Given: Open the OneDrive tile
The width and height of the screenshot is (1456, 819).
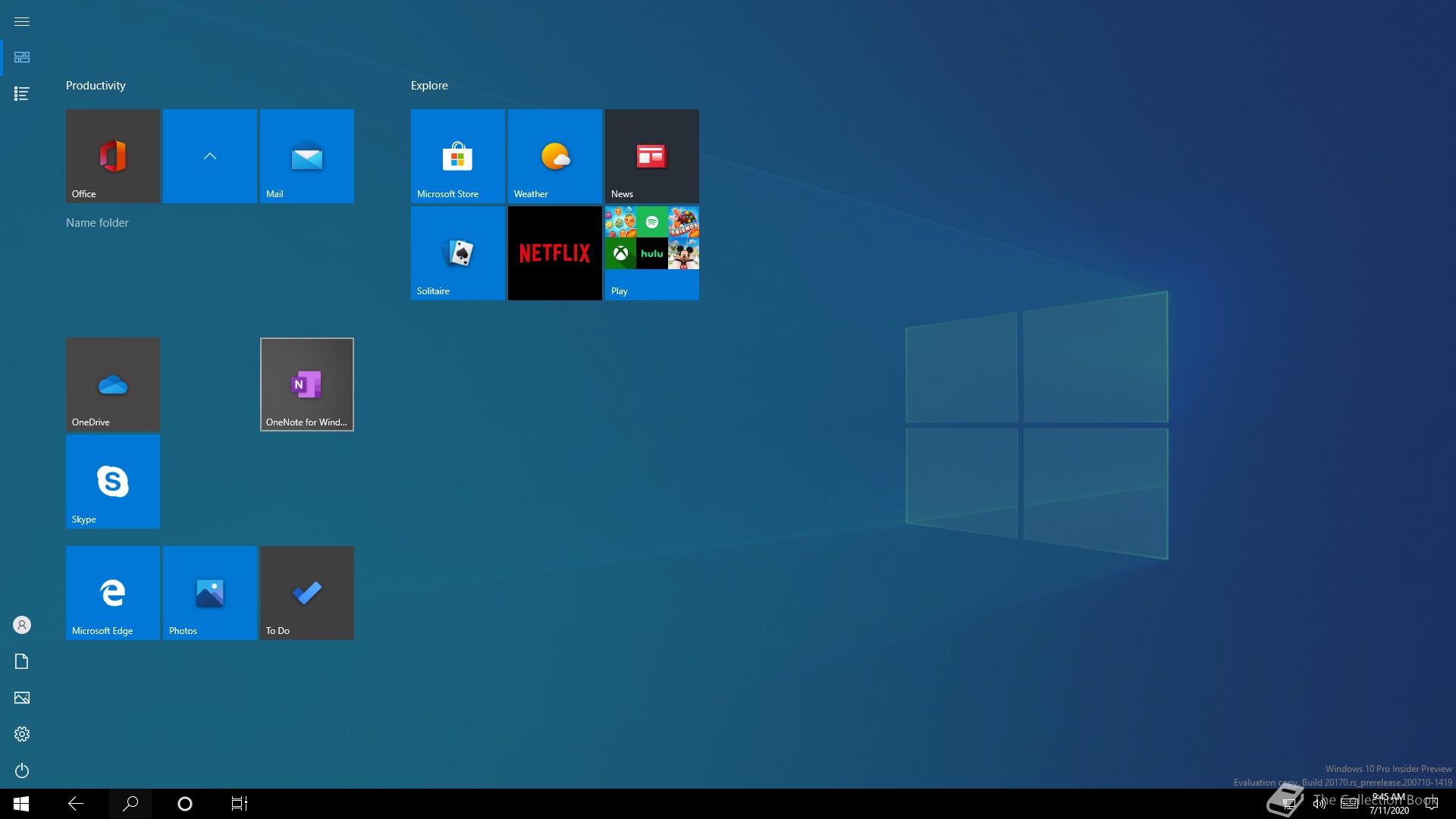Looking at the screenshot, I should 112,384.
